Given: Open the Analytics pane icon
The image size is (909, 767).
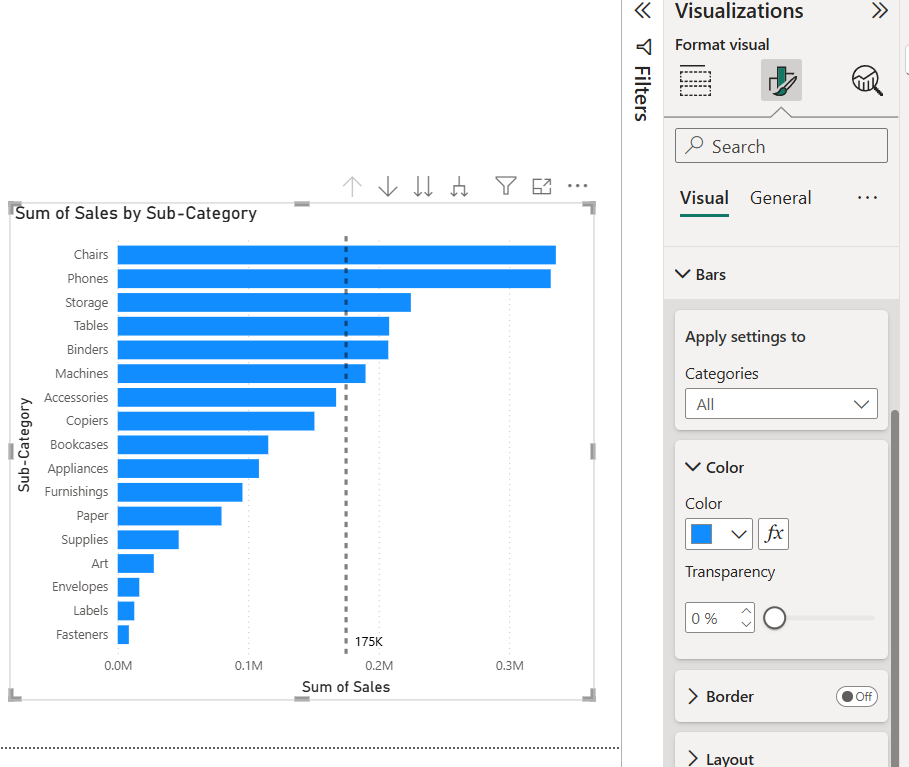Looking at the screenshot, I should (x=867, y=80).
